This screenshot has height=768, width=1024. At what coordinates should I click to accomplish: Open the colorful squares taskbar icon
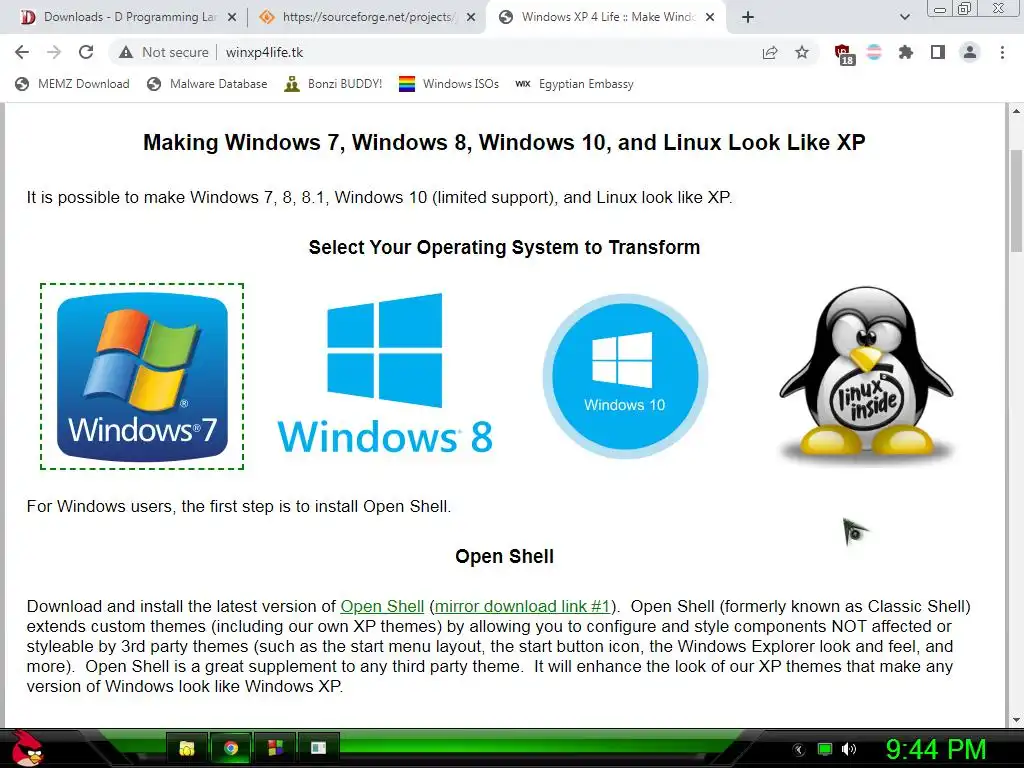[x=275, y=748]
